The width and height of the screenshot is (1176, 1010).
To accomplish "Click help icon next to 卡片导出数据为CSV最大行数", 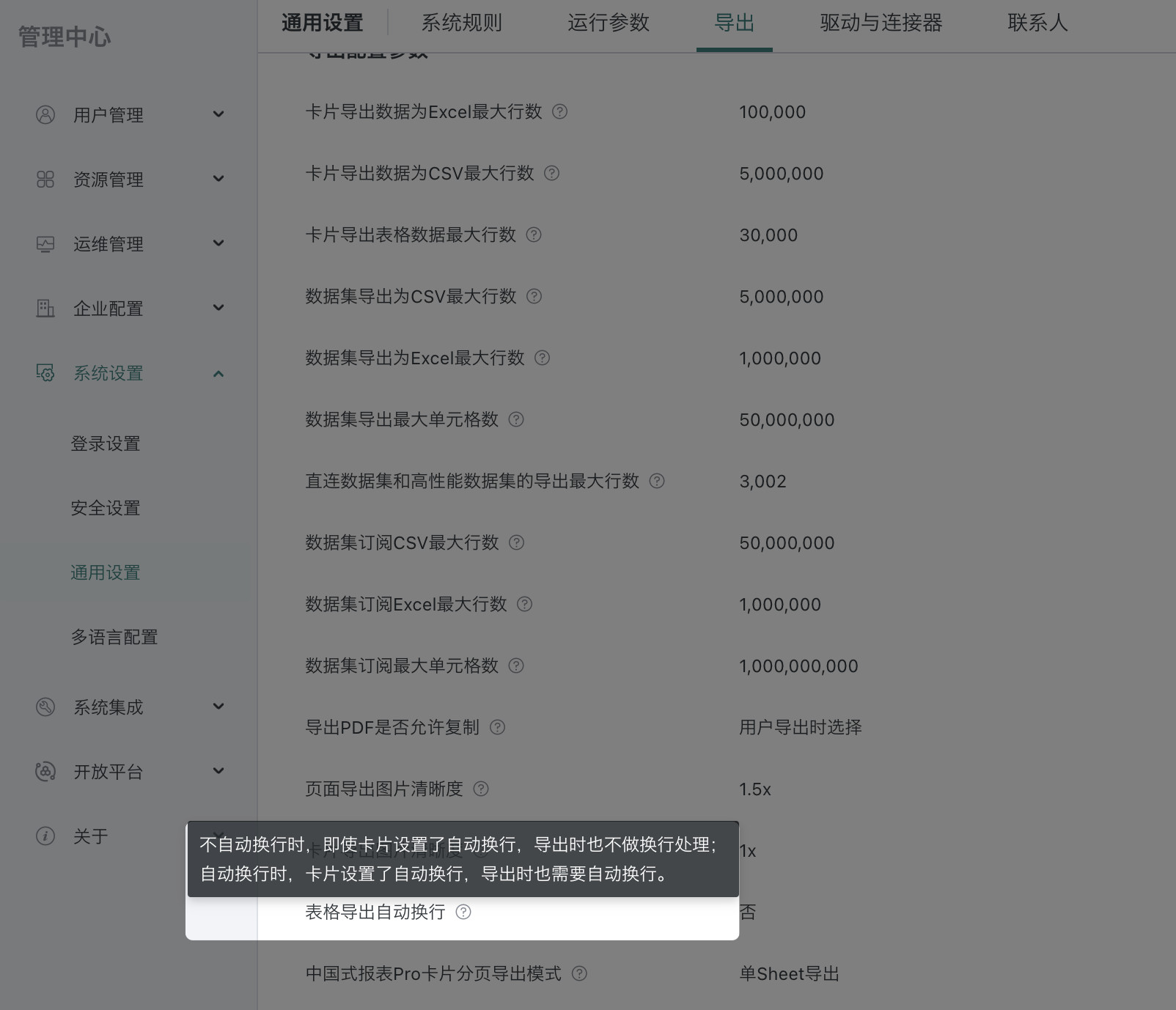I will (551, 173).
